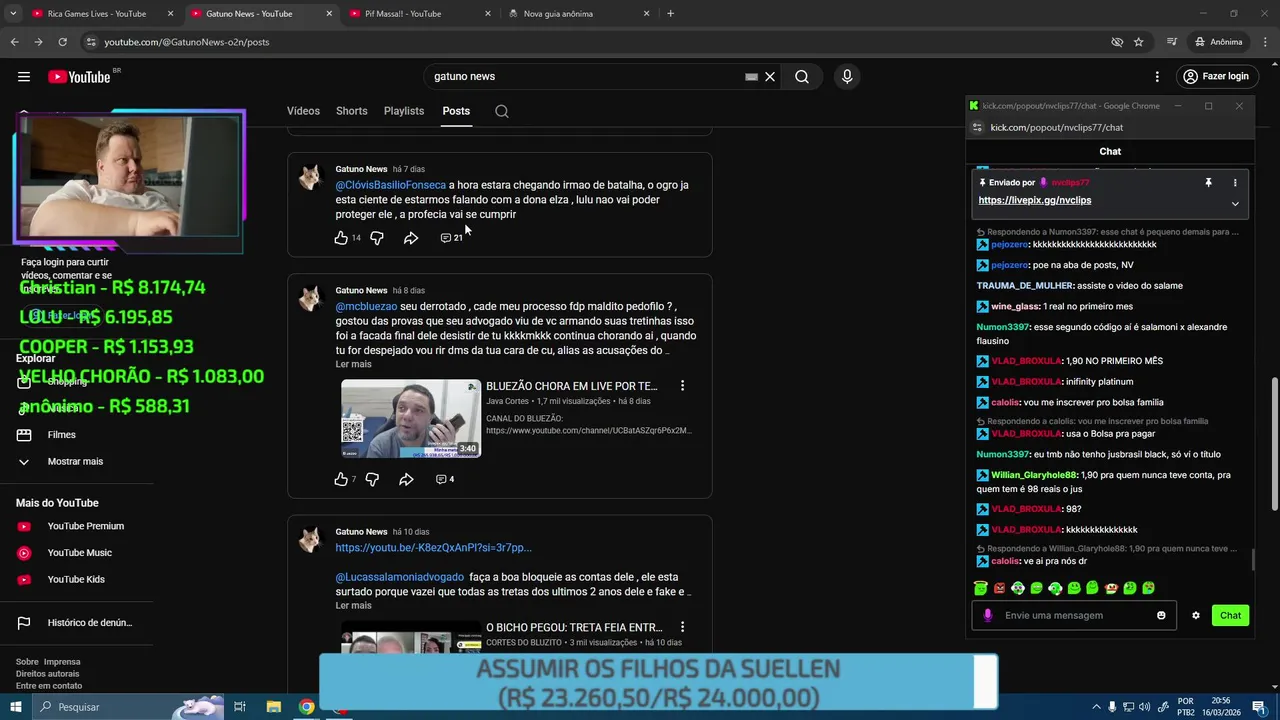Open options for O BICHO PEGOU video
Viewport: 1280px width, 720px height.
(683, 628)
